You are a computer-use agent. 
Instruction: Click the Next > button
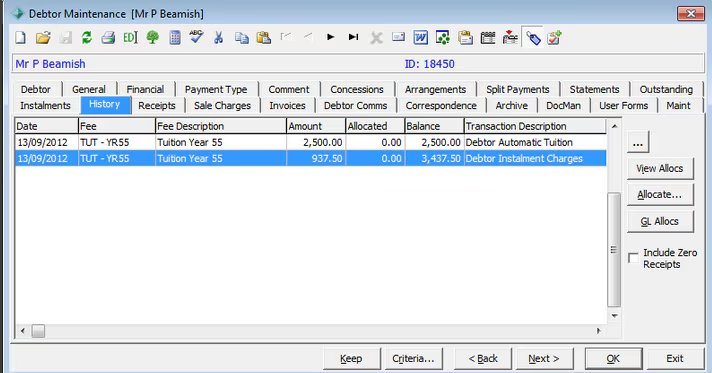tap(544, 358)
